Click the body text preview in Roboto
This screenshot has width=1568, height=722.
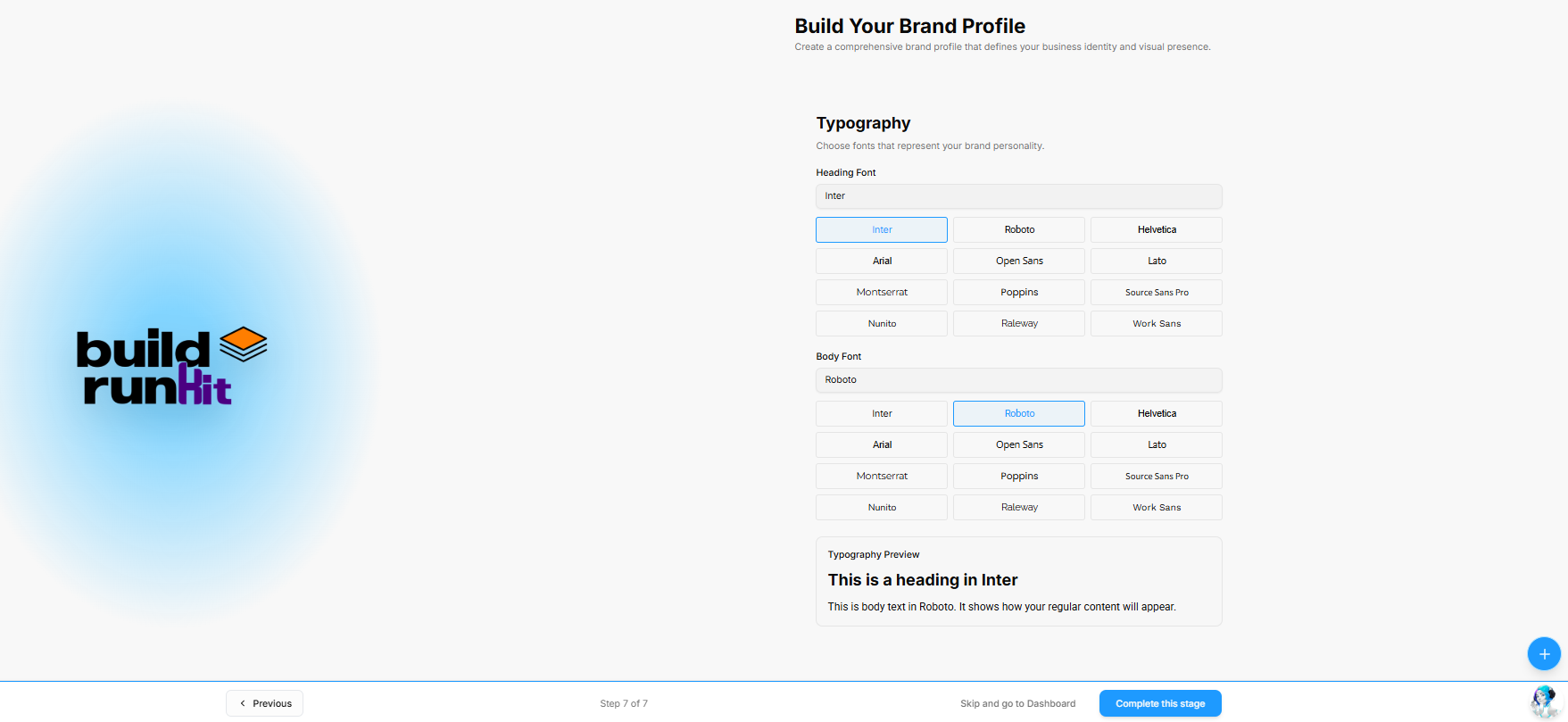tap(1001, 607)
